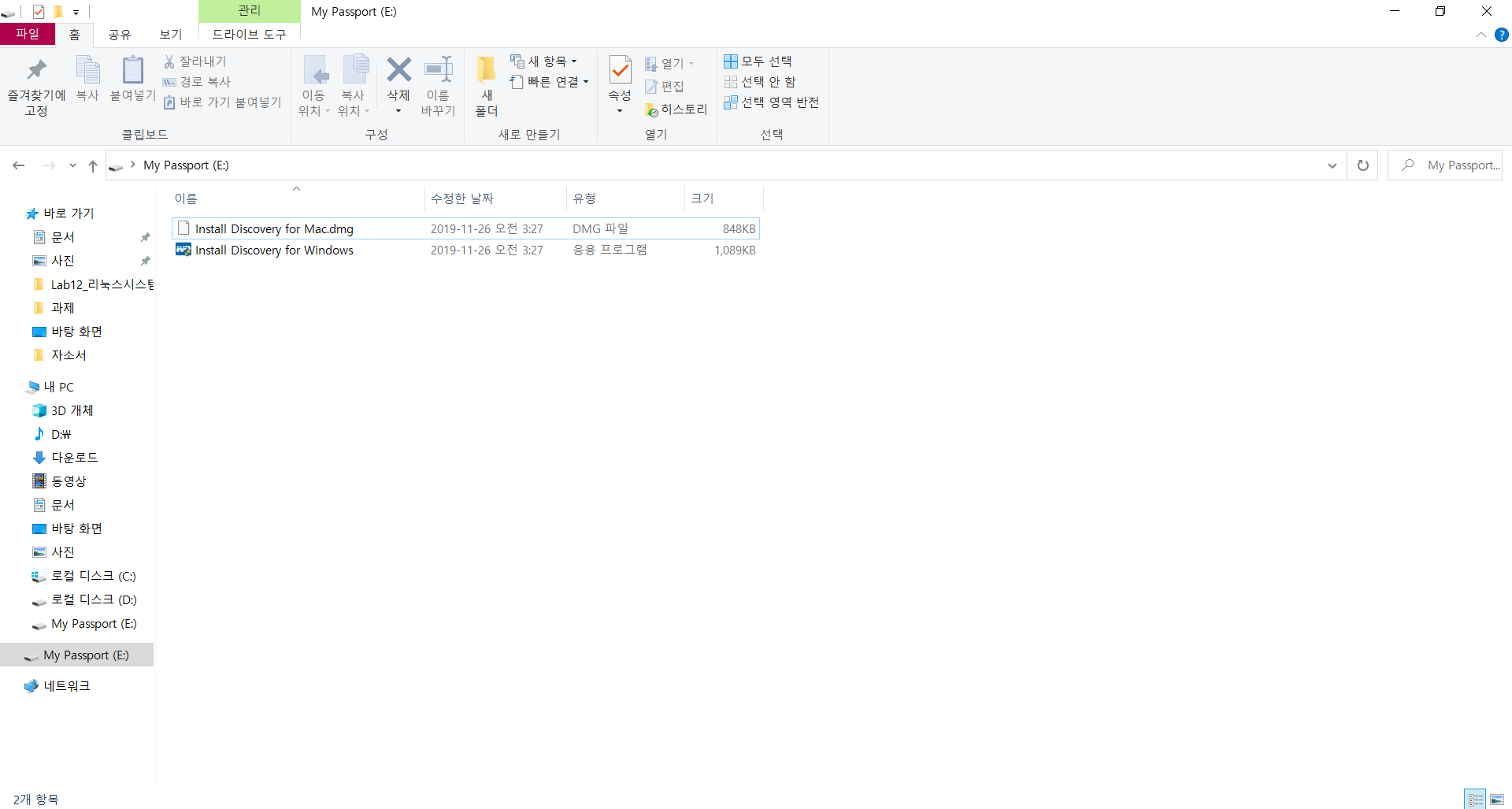The width and height of the screenshot is (1512, 809).
Task: Create a 새 폴더 (New folder)
Action: (x=487, y=87)
